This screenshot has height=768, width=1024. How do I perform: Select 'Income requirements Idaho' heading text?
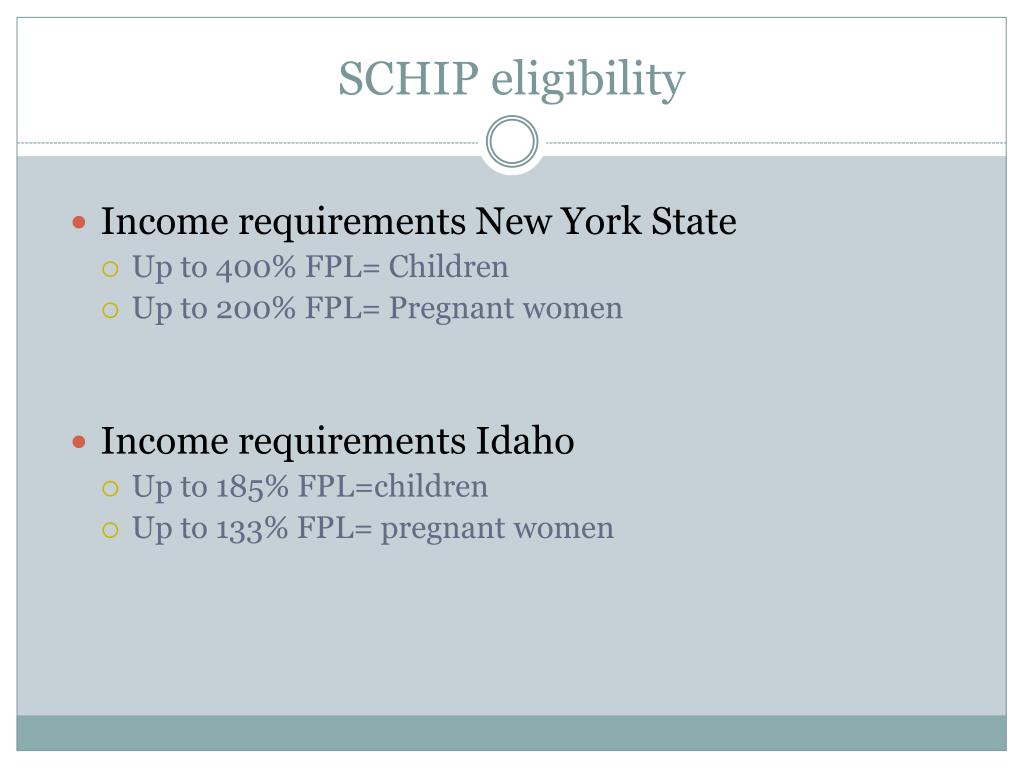point(338,441)
